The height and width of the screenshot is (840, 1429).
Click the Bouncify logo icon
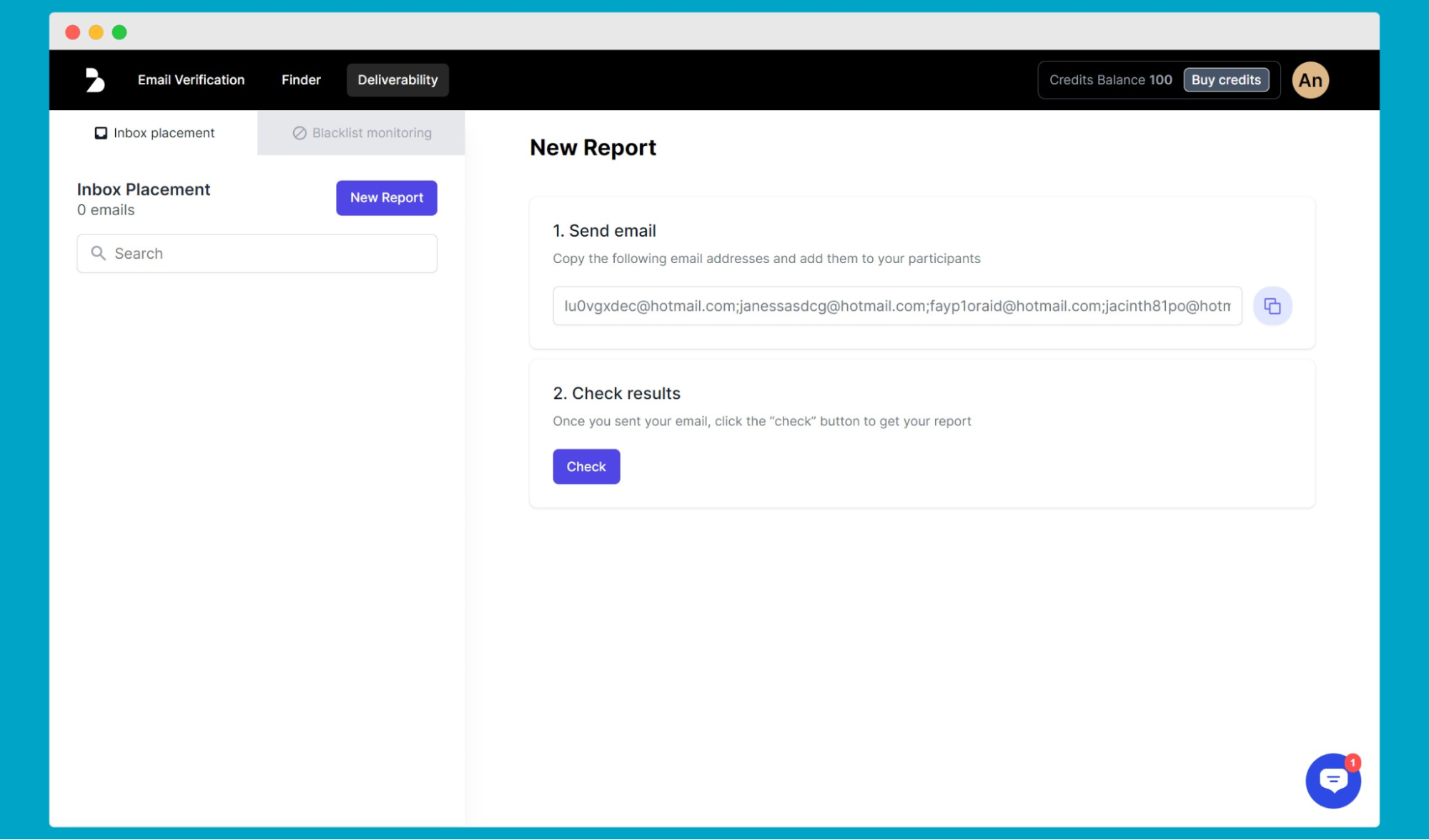click(x=95, y=80)
